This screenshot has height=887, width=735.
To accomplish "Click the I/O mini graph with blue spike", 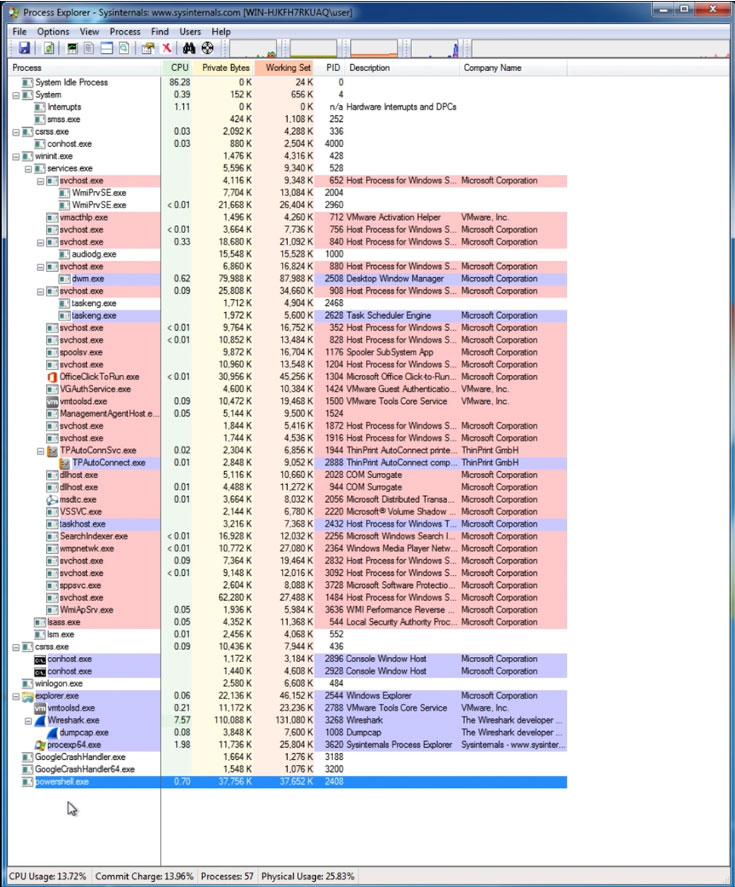I will [435, 49].
